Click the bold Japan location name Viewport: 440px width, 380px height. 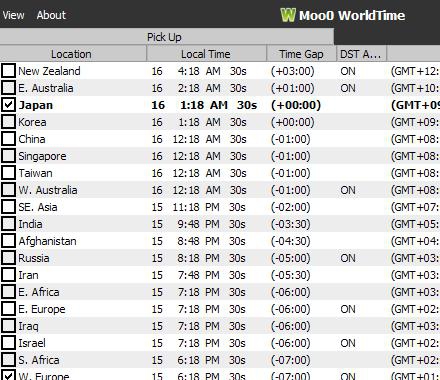(36, 105)
